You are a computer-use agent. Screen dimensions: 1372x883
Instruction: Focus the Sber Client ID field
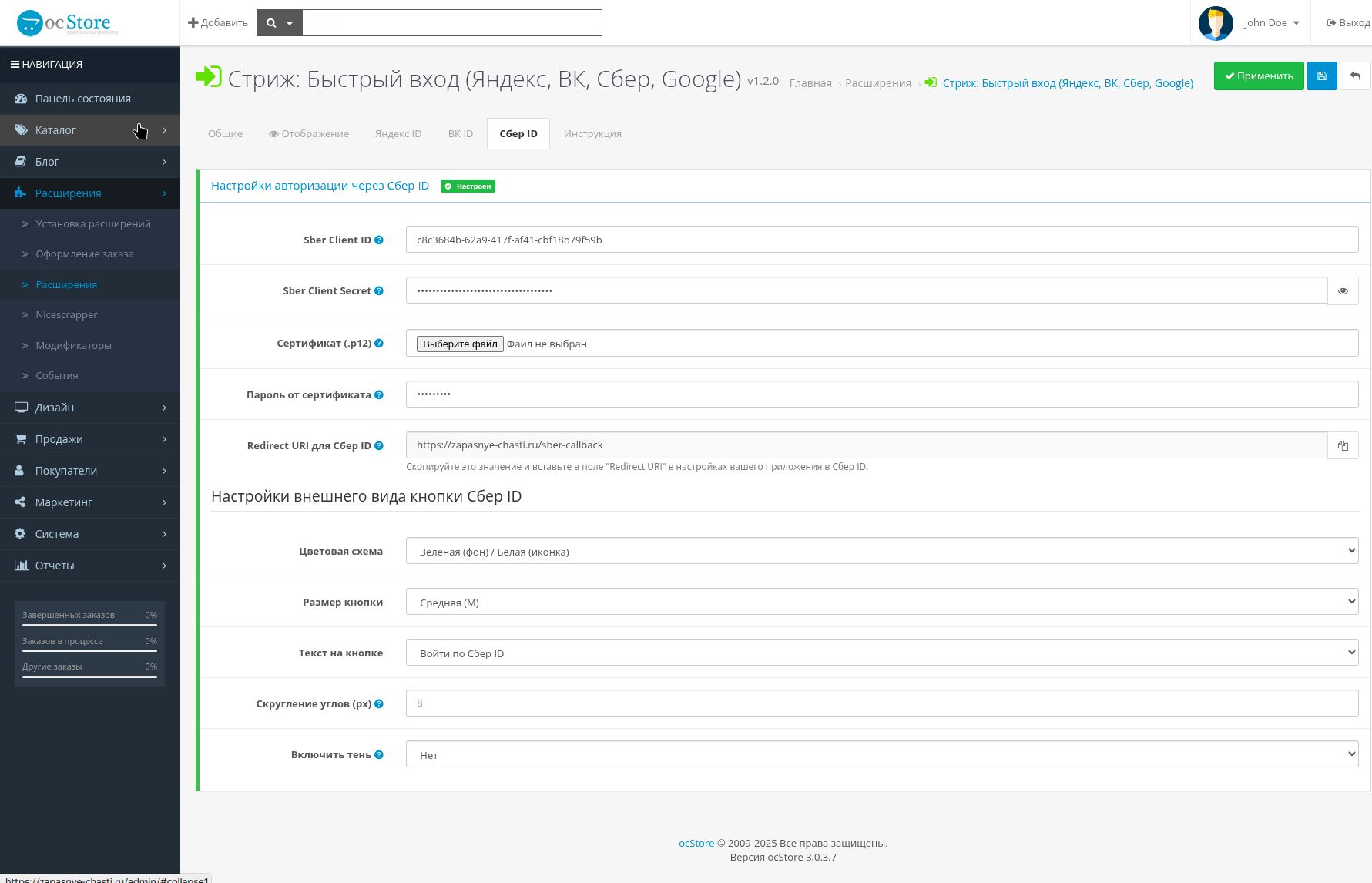882,240
